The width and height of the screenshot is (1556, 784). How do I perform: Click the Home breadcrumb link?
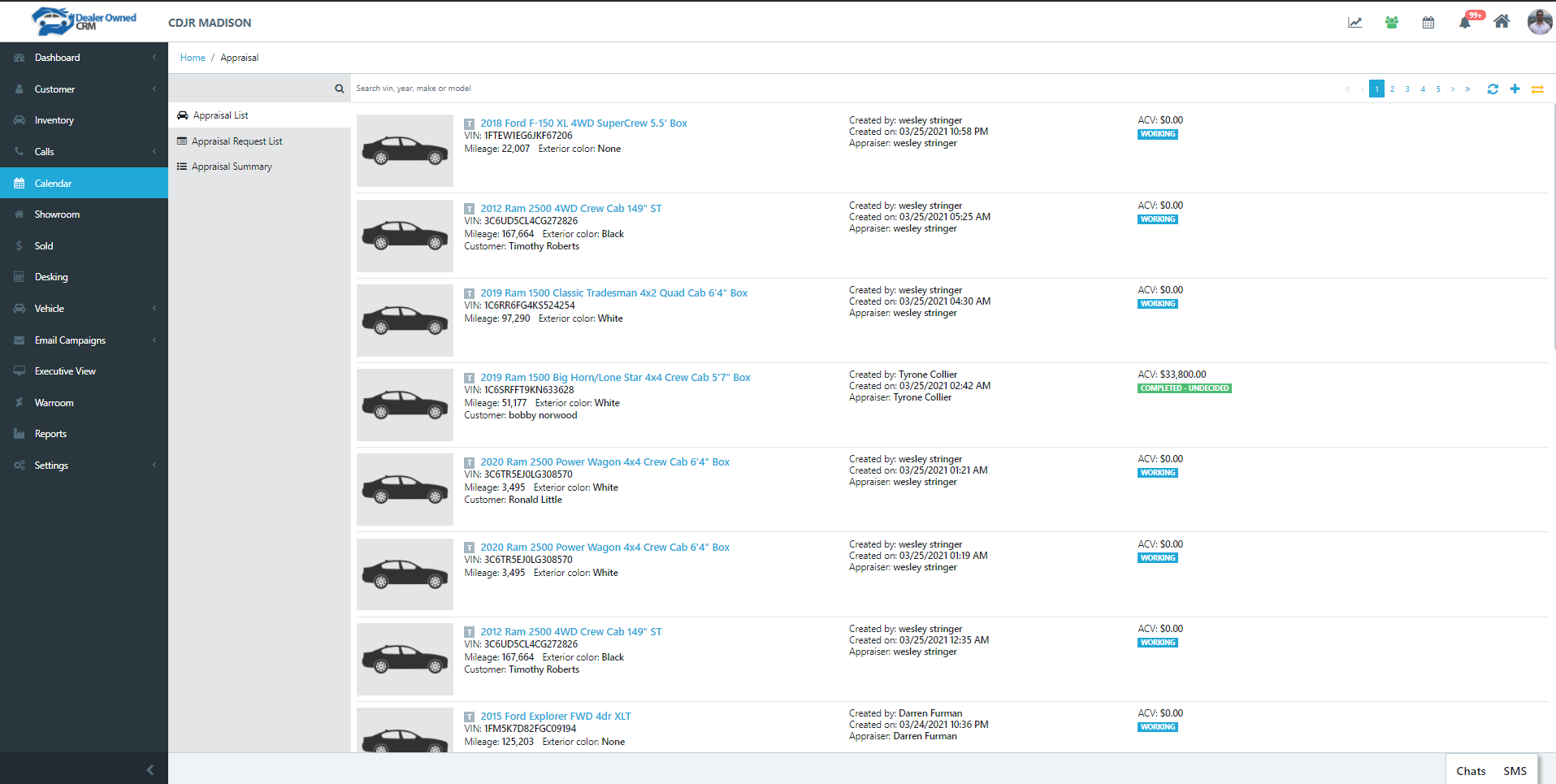[193, 58]
